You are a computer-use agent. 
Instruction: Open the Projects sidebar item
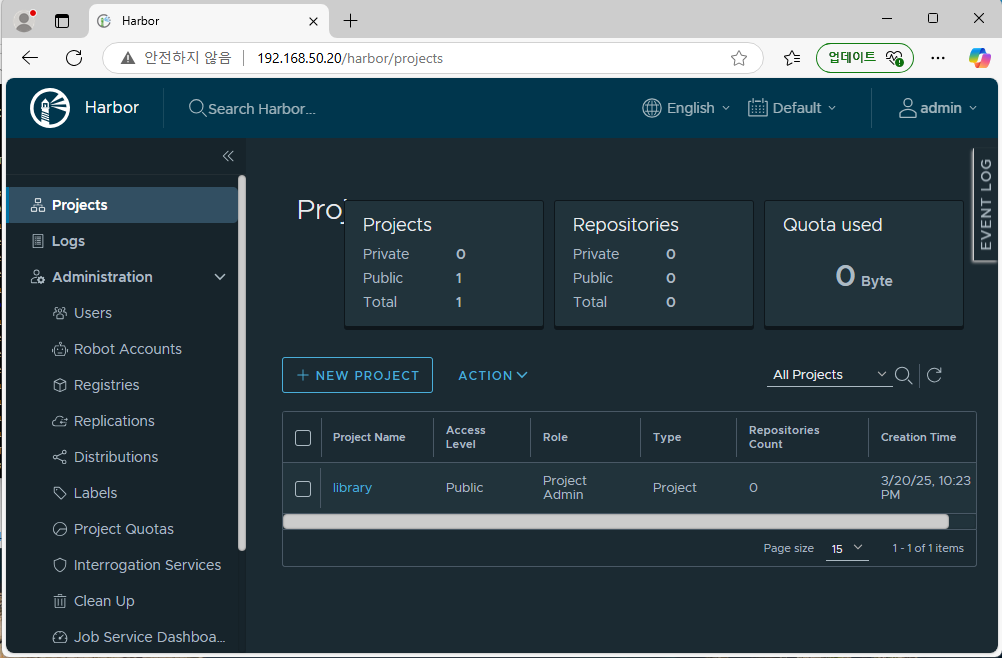(x=121, y=205)
